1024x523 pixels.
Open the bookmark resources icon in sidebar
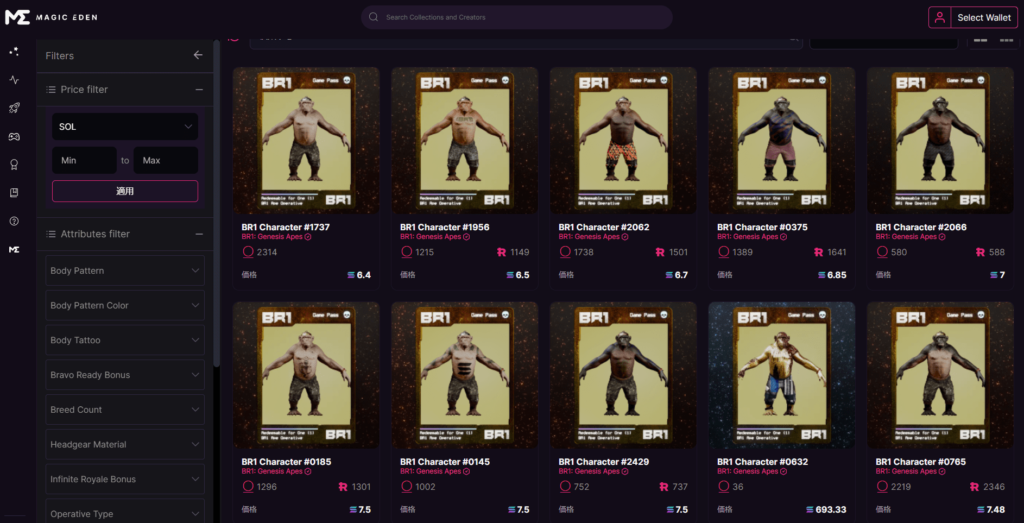coord(14,193)
